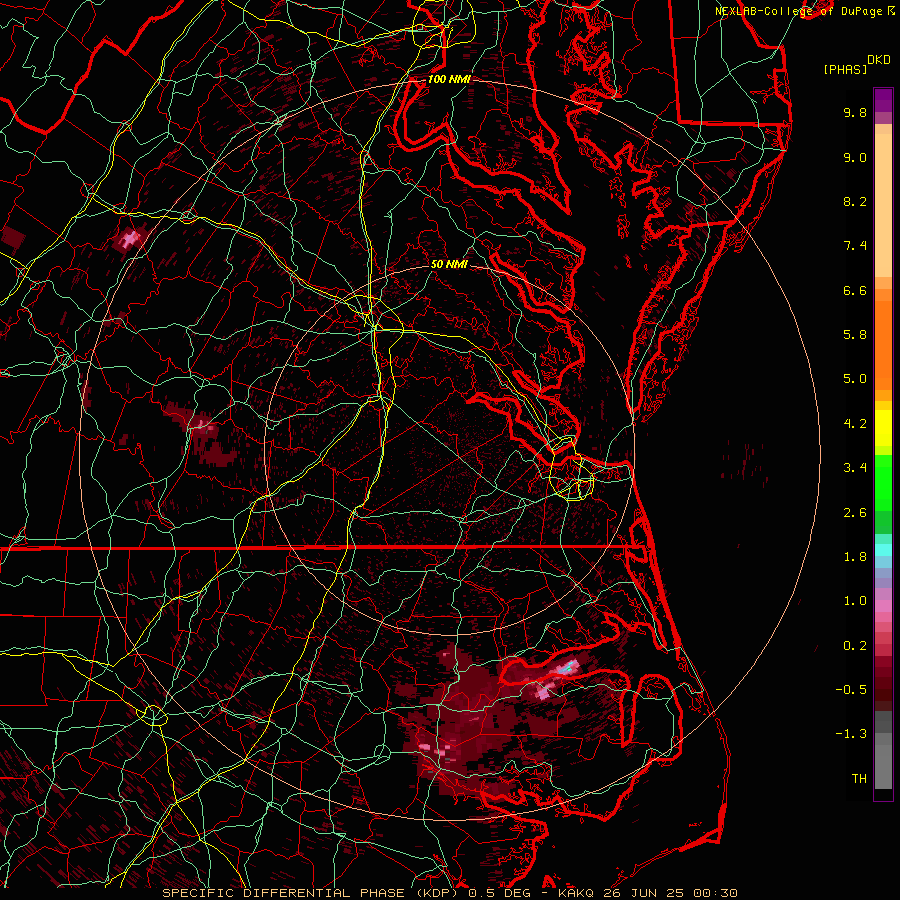The image size is (900, 900).
Task: Click the 8.2 color scale value
Action: [x=855, y=201]
